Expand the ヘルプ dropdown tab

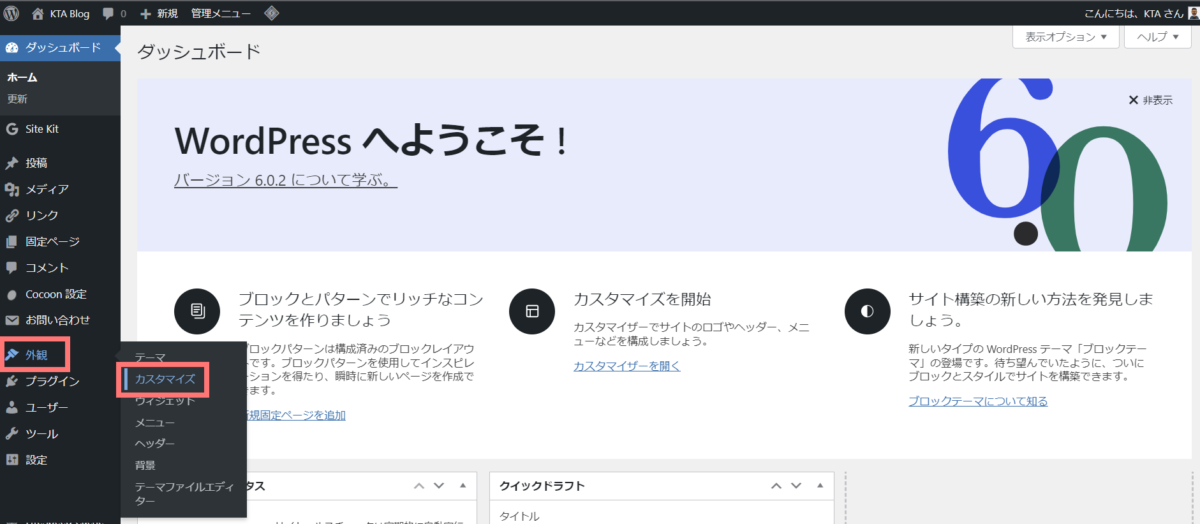pos(1158,37)
